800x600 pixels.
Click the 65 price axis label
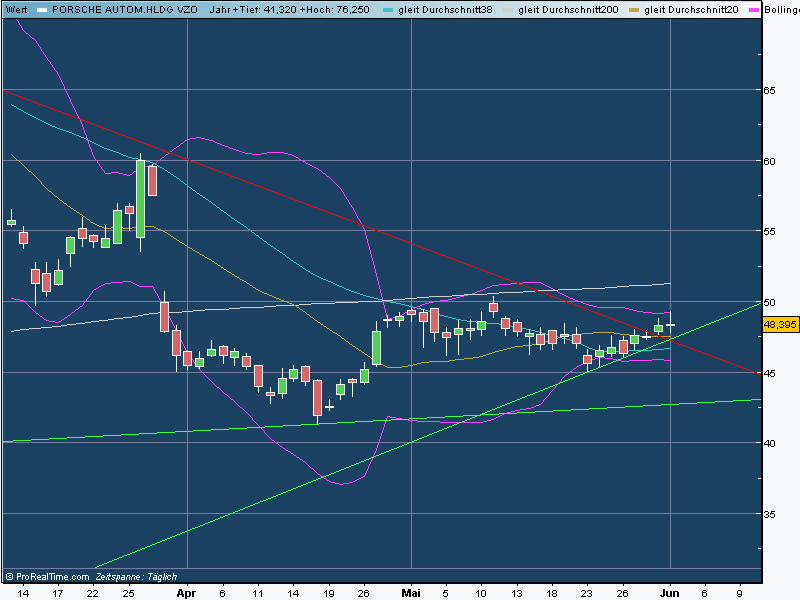pyautogui.click(x=769, y=90)
